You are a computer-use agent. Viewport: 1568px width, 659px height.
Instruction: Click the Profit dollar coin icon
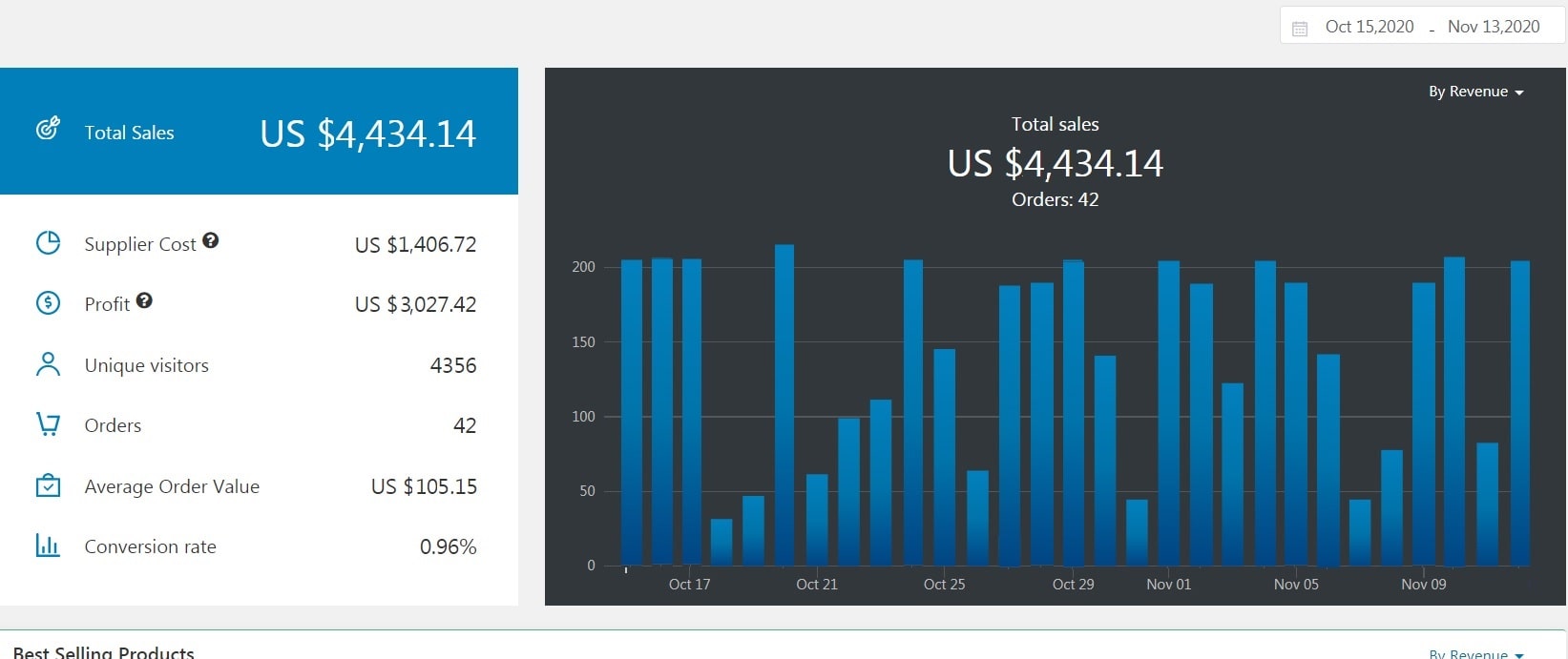click(48, 303)
